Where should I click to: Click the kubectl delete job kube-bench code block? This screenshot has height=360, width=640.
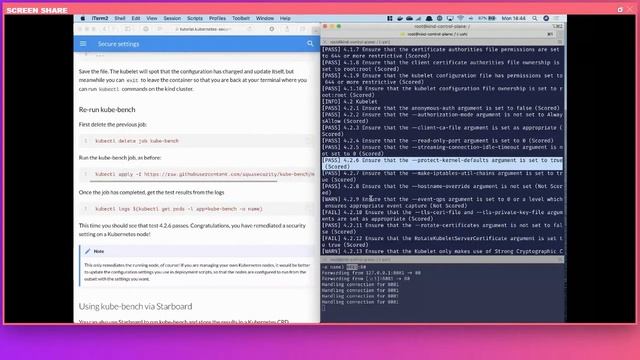(x=197, y=141)
